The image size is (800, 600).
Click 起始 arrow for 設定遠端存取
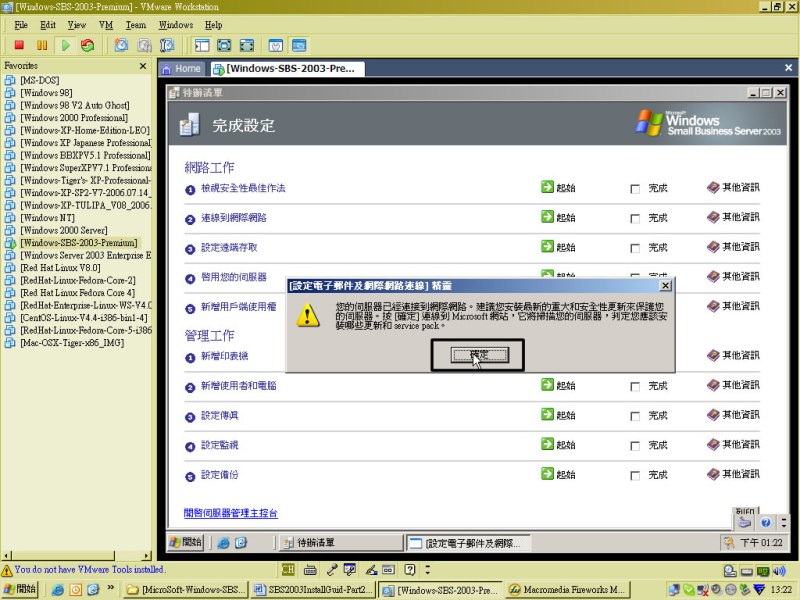click(547, 246)
